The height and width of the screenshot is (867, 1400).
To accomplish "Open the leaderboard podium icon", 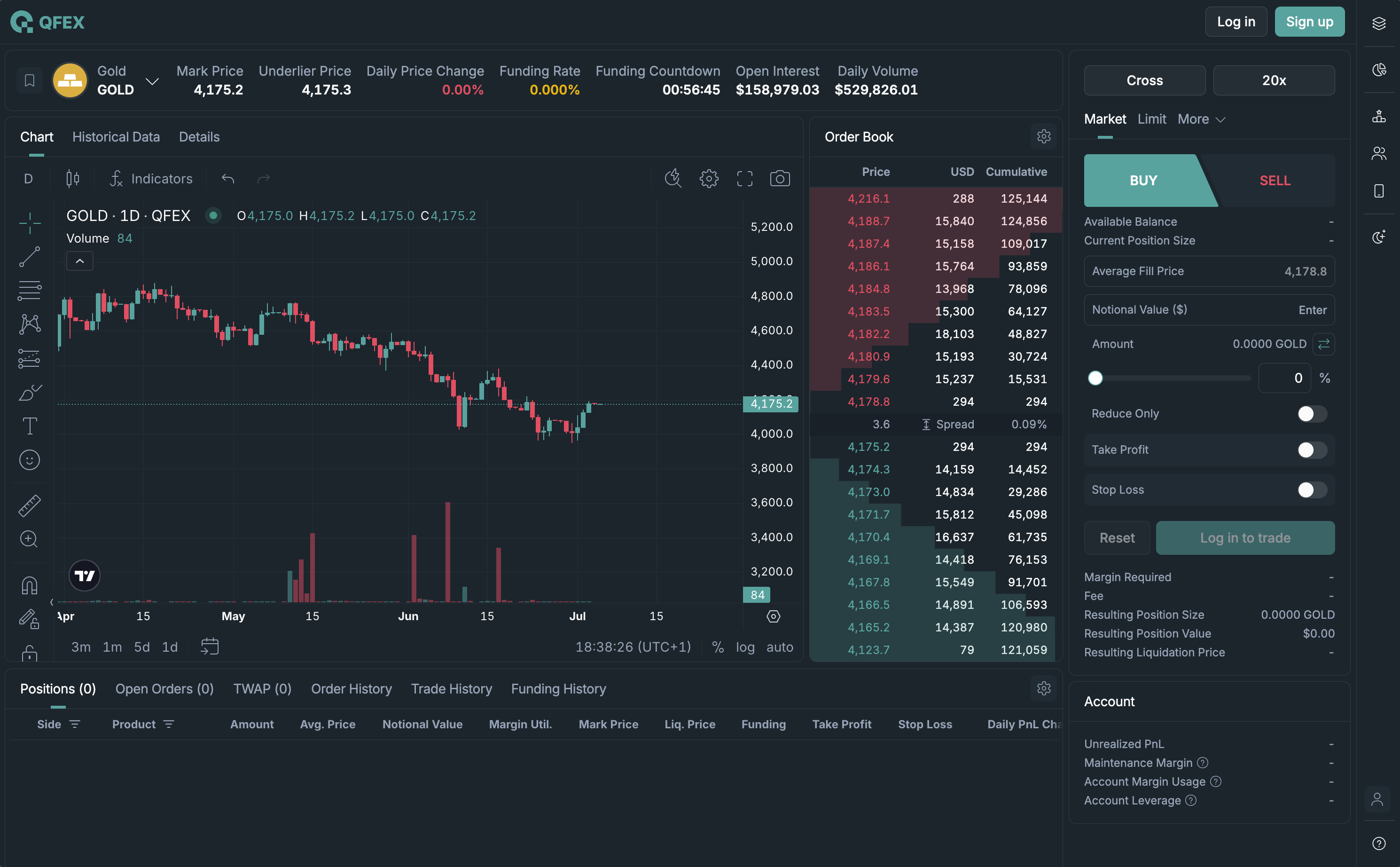I will click(x=1379, y=117).
